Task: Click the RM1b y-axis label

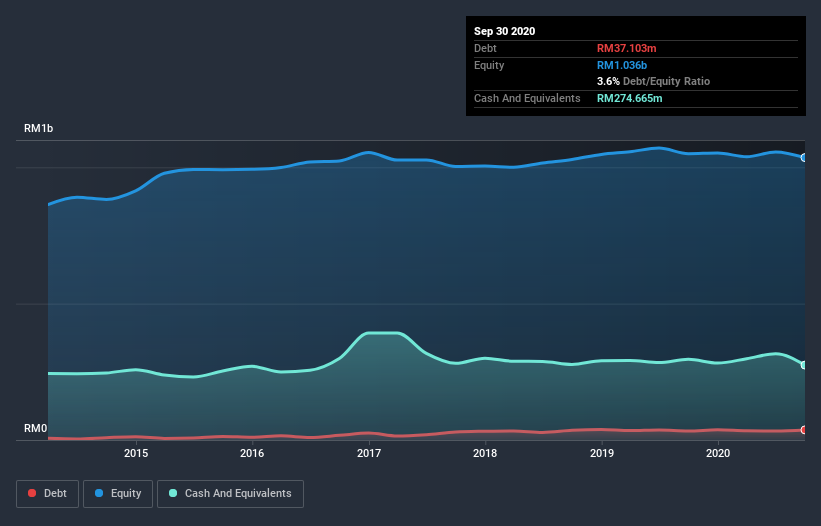Action: coord(38,128)
